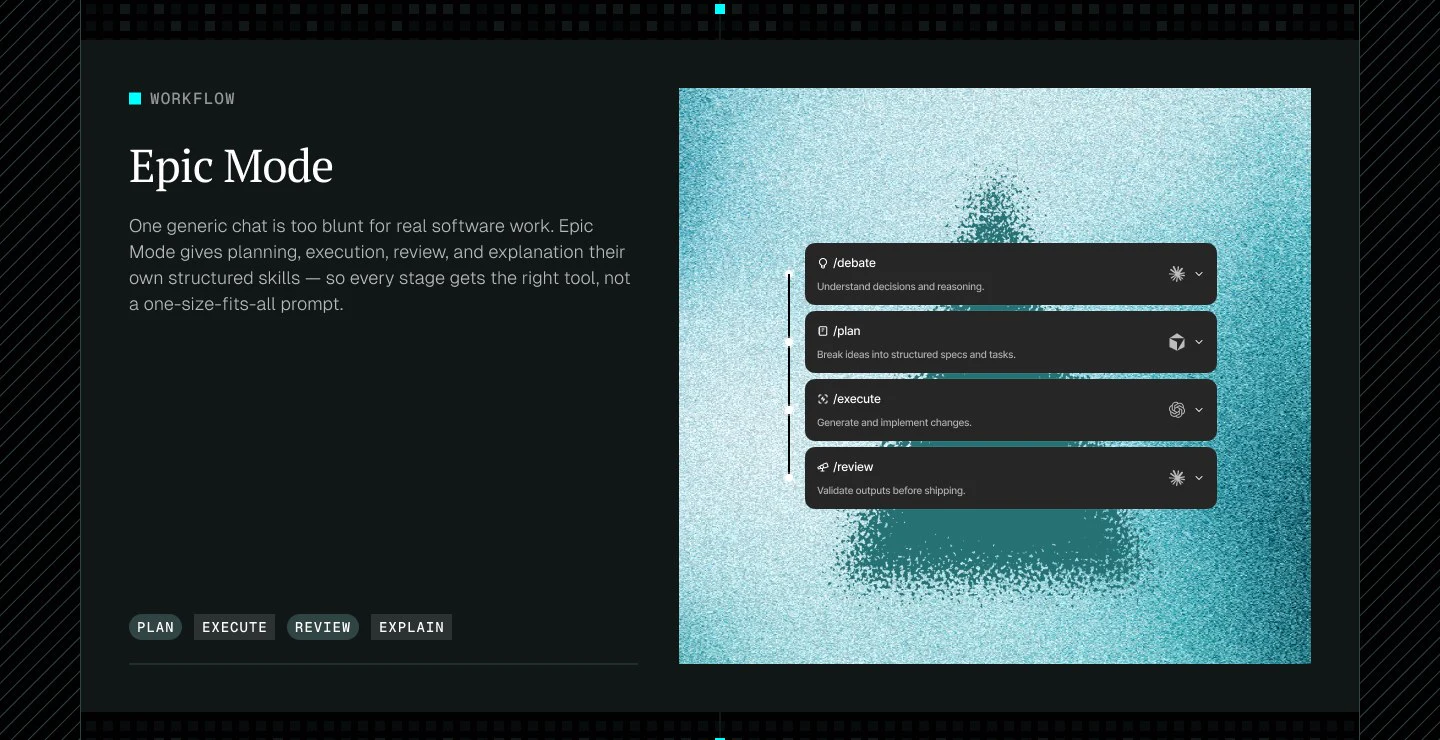The image size is (1440, 740).
Task: Click the timeline dot beside /review card
Action: pos(789,478)
